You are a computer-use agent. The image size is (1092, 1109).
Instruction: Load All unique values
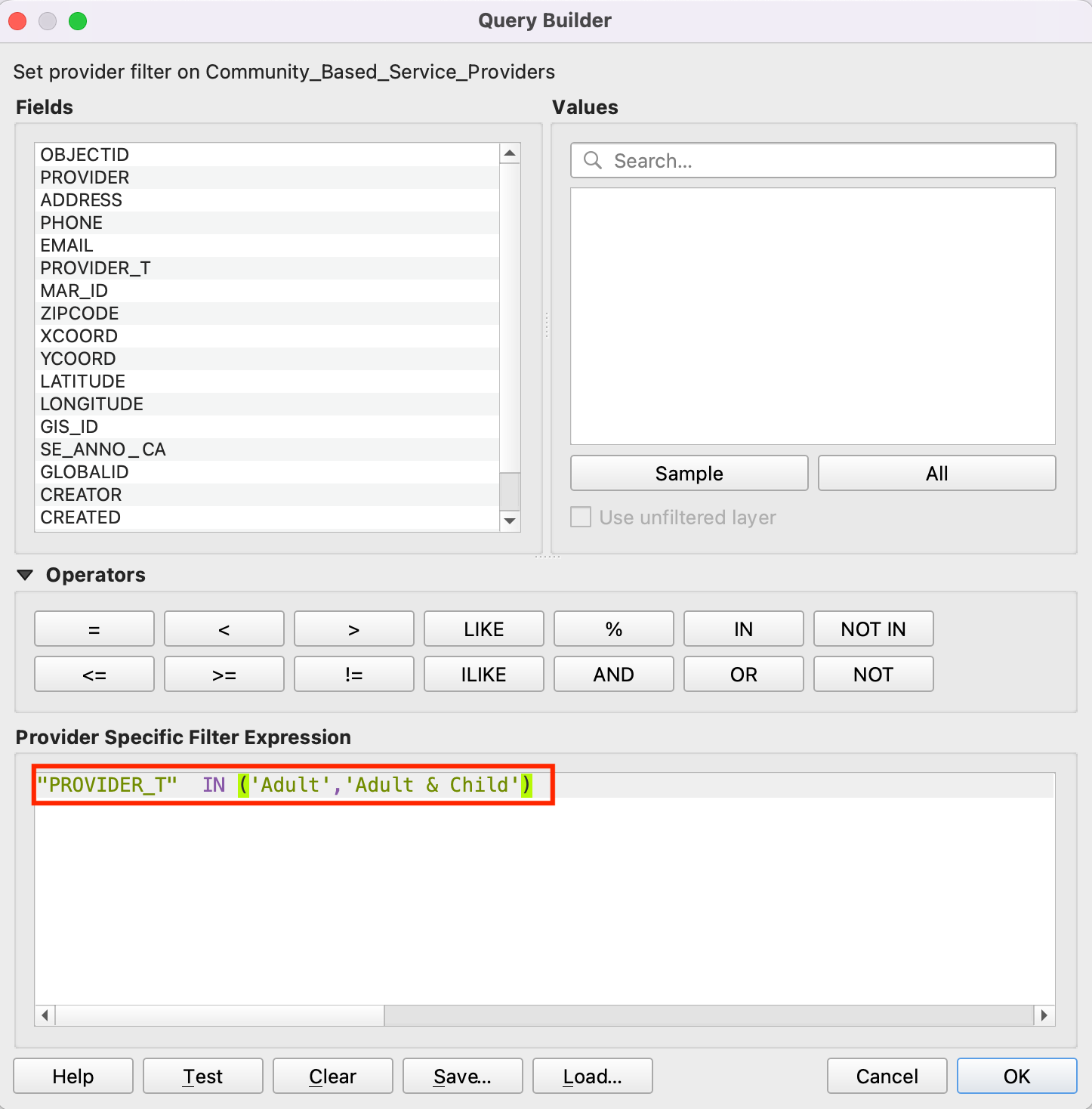tap(936, 474)
